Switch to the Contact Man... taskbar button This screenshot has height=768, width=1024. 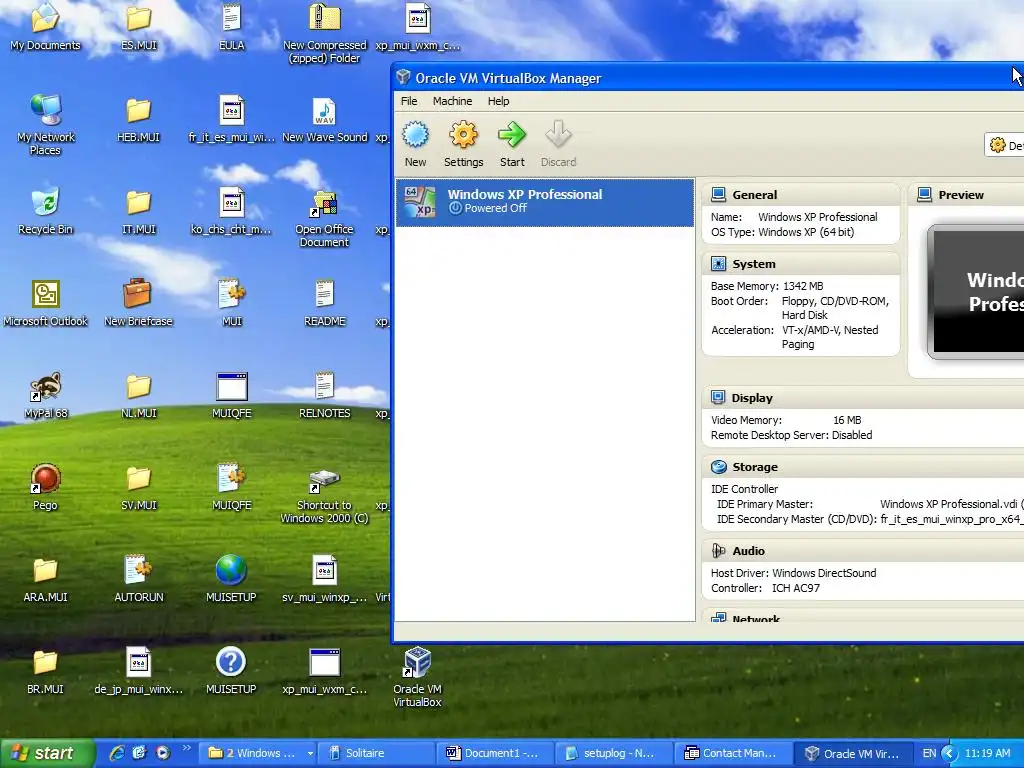[x=733, y=753]
